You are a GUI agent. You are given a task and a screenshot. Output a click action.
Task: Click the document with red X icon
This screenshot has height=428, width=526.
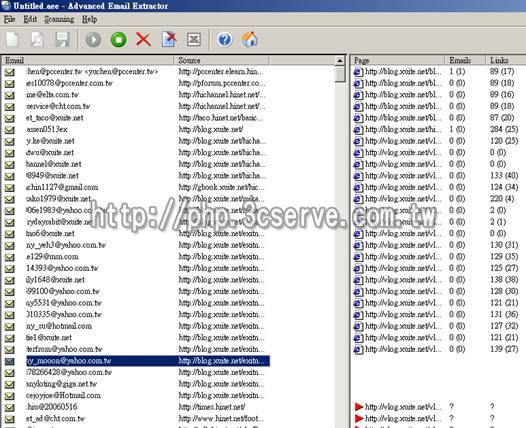coord(169,40)
